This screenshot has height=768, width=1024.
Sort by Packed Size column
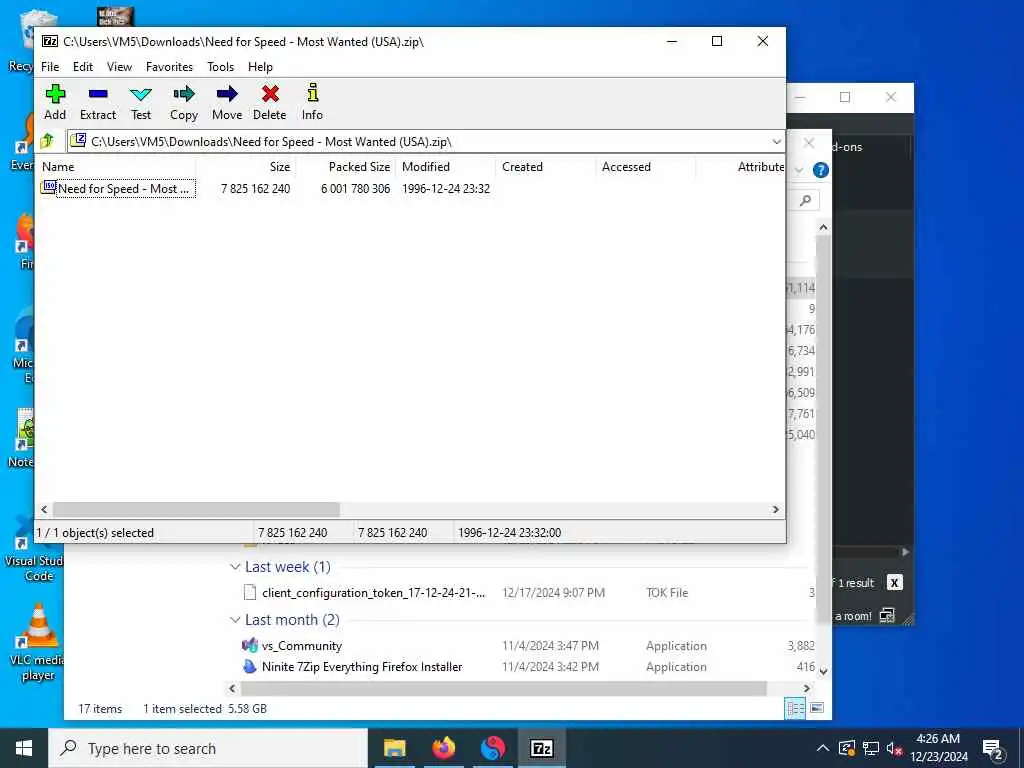point(346,167)
